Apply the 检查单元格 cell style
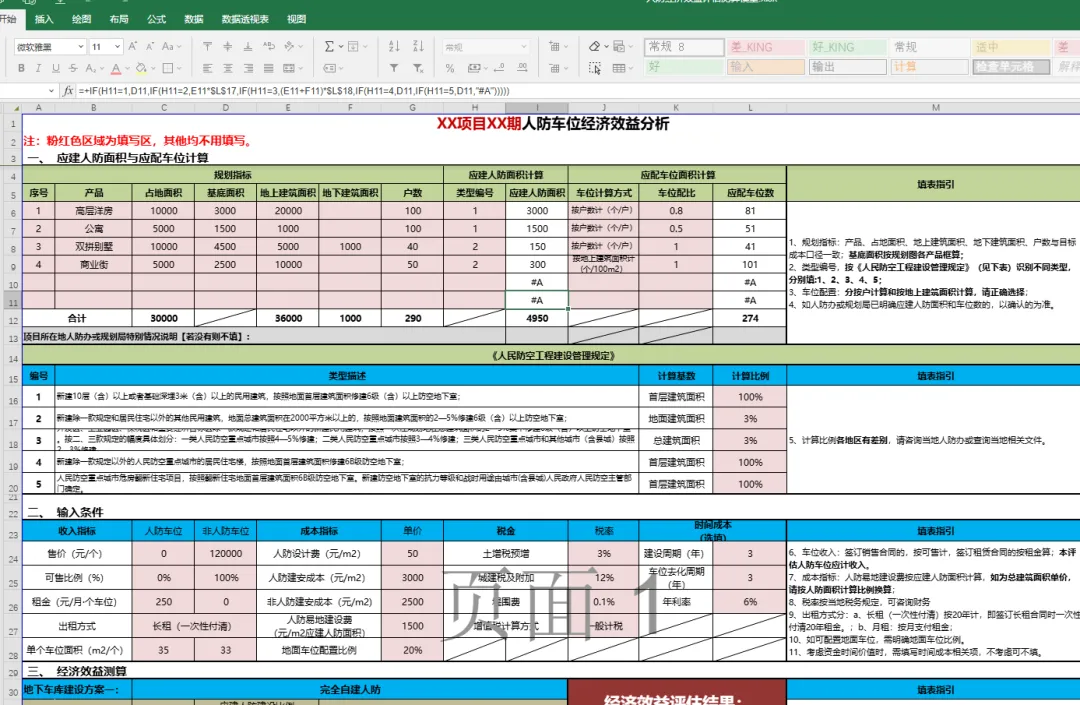 click(x=1011, y=67)
